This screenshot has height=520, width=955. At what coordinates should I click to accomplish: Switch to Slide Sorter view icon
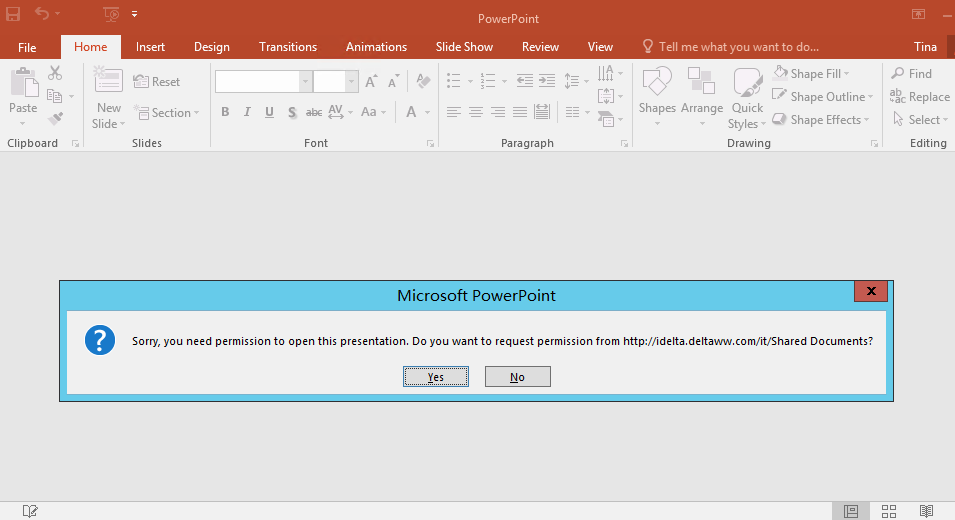coord(889,511)
